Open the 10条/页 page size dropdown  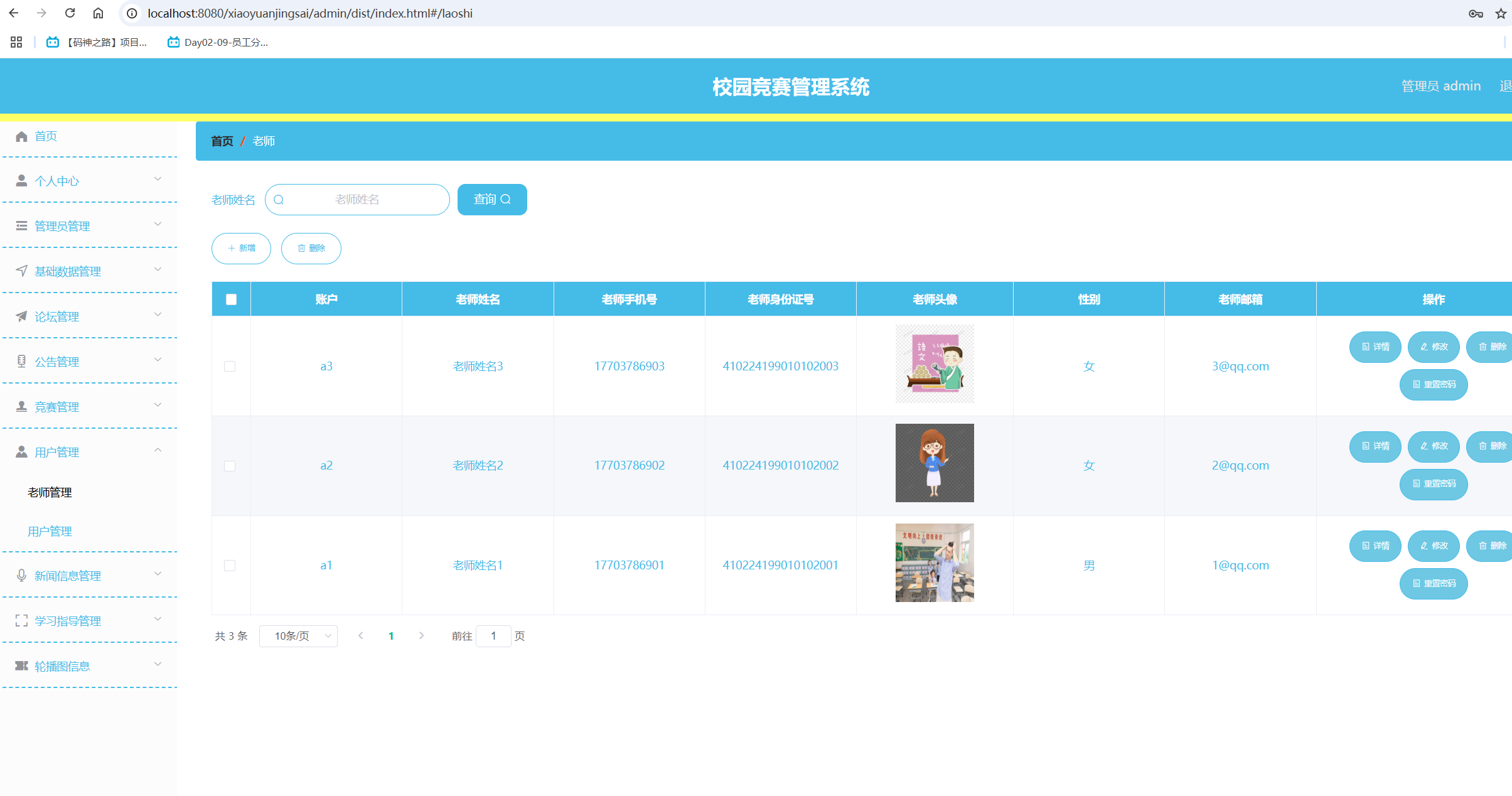[298, 636]
